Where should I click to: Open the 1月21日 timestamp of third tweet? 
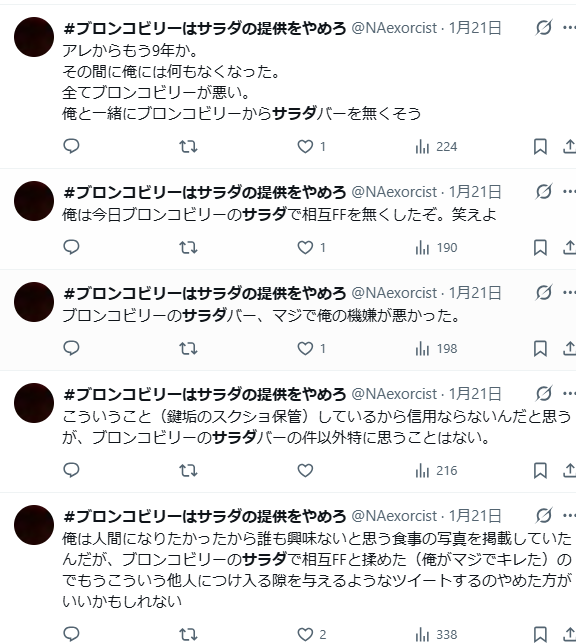(475, 293)
